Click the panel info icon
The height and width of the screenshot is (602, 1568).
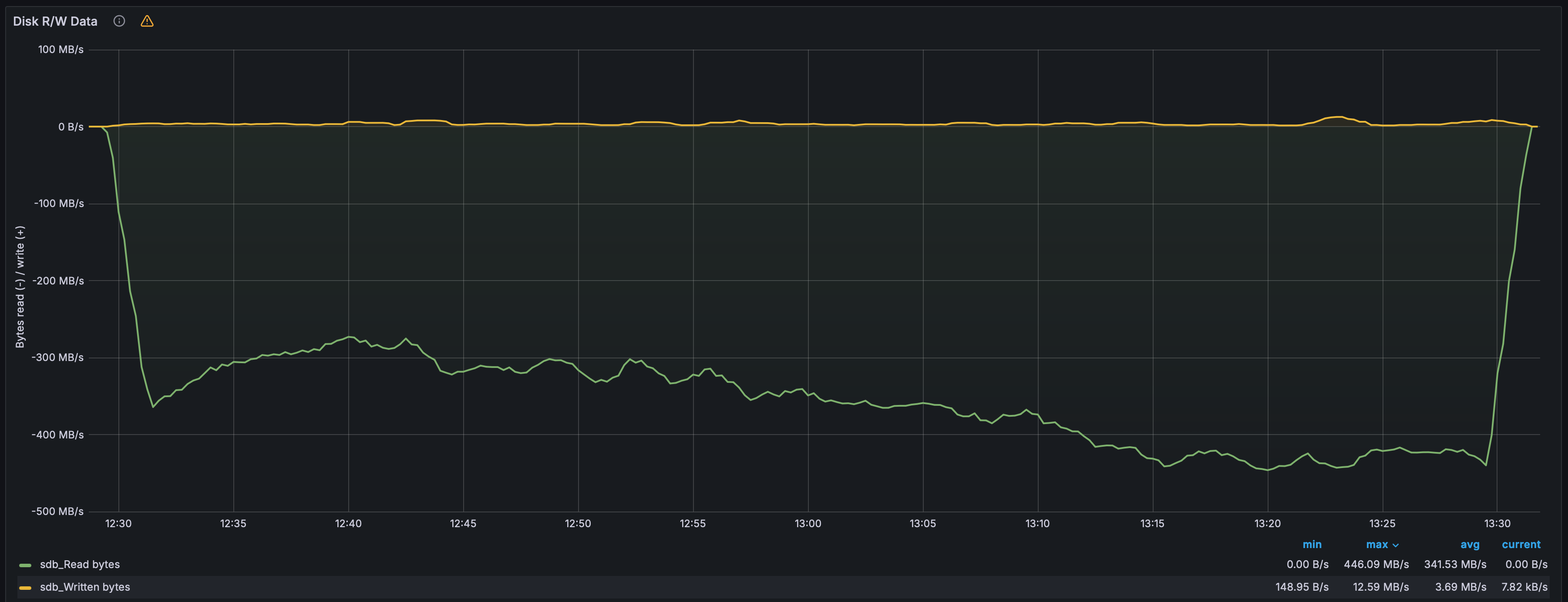[x=119, y=21]
